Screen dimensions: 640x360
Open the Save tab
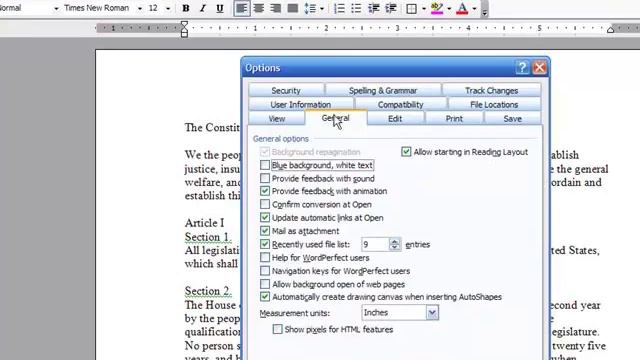[513, 119]
